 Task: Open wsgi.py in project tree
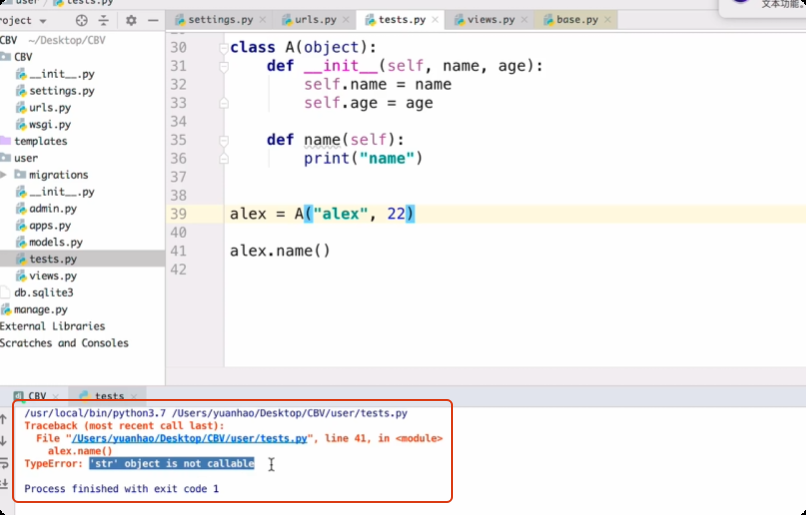click(x=49, y=125)
